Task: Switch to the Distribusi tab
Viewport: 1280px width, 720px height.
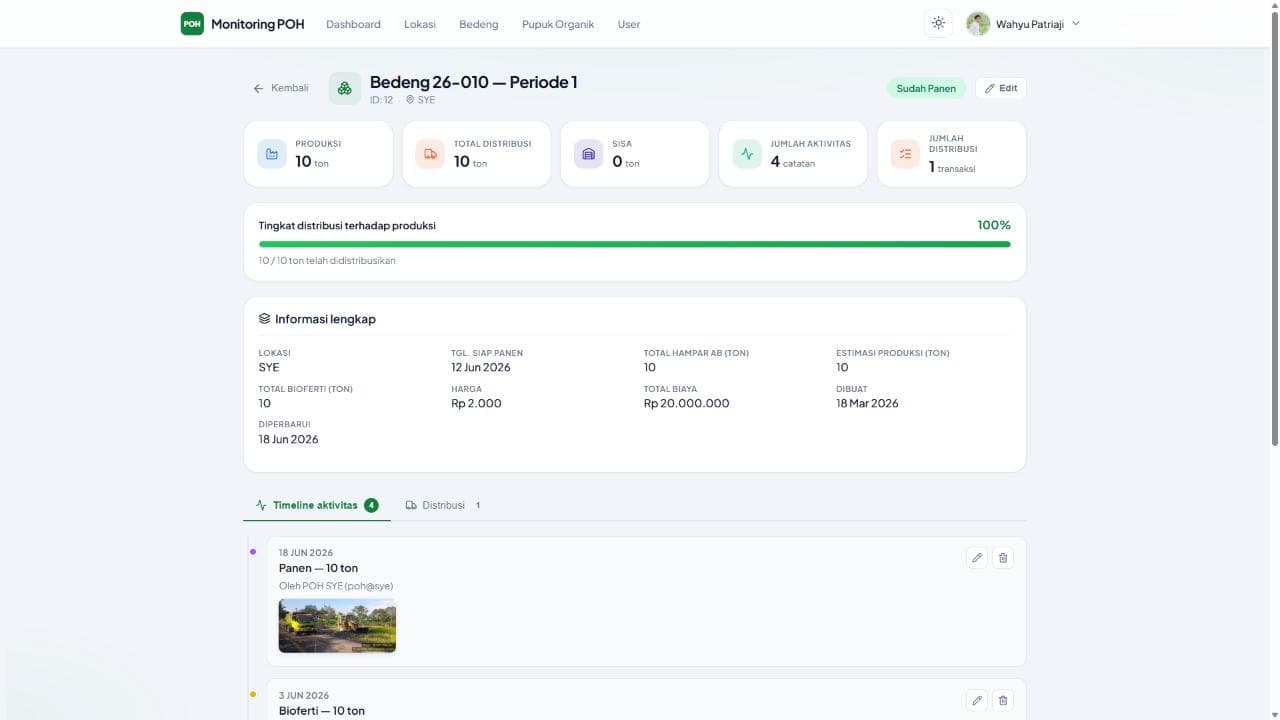Action: pos(444,505)
